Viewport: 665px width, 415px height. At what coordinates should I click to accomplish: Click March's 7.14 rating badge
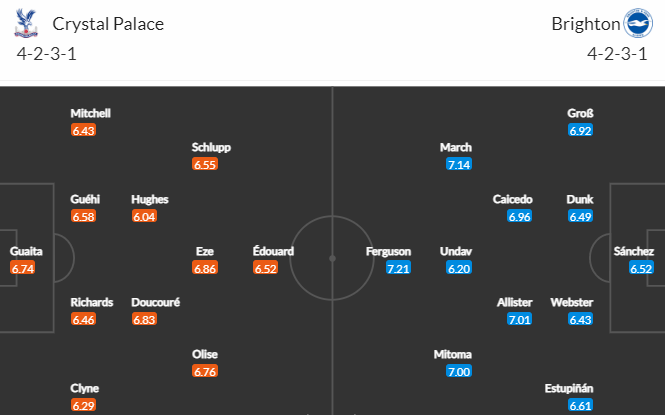[x=459, y=164]
